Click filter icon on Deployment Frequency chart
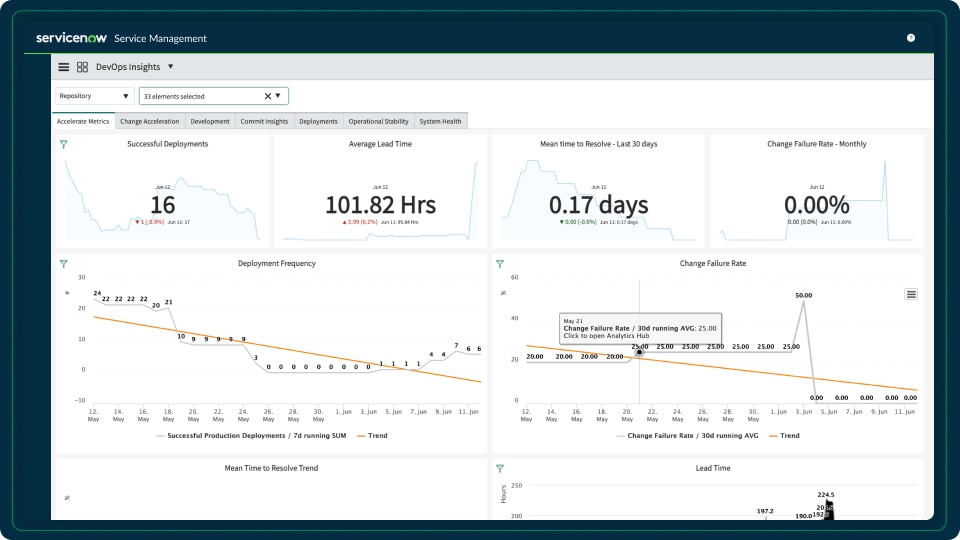This screenshot has height=540, width=960. [x=64, y=264]
